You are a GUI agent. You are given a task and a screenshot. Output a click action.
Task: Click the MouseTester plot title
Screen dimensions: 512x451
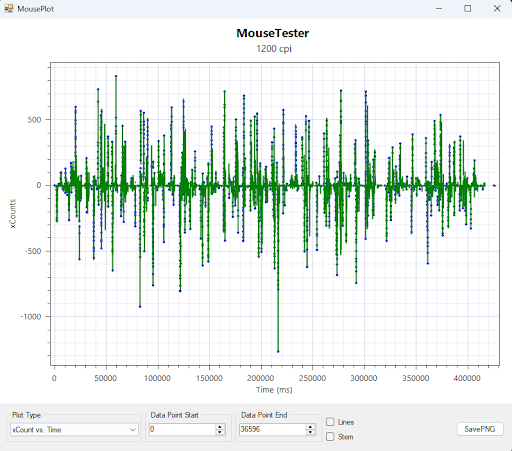coord(273,33)
